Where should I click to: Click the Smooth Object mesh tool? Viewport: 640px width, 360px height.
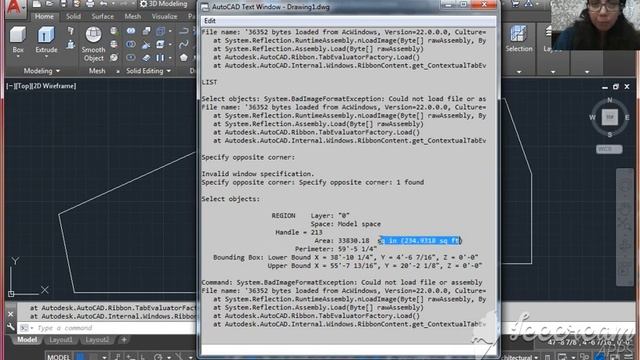[93, 44]
